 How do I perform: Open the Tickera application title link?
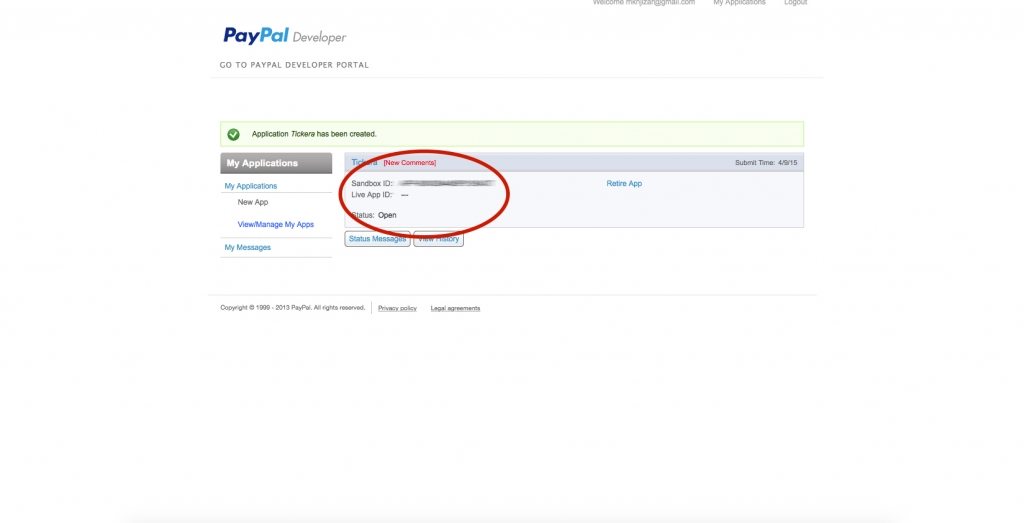[x=364, y=163]
